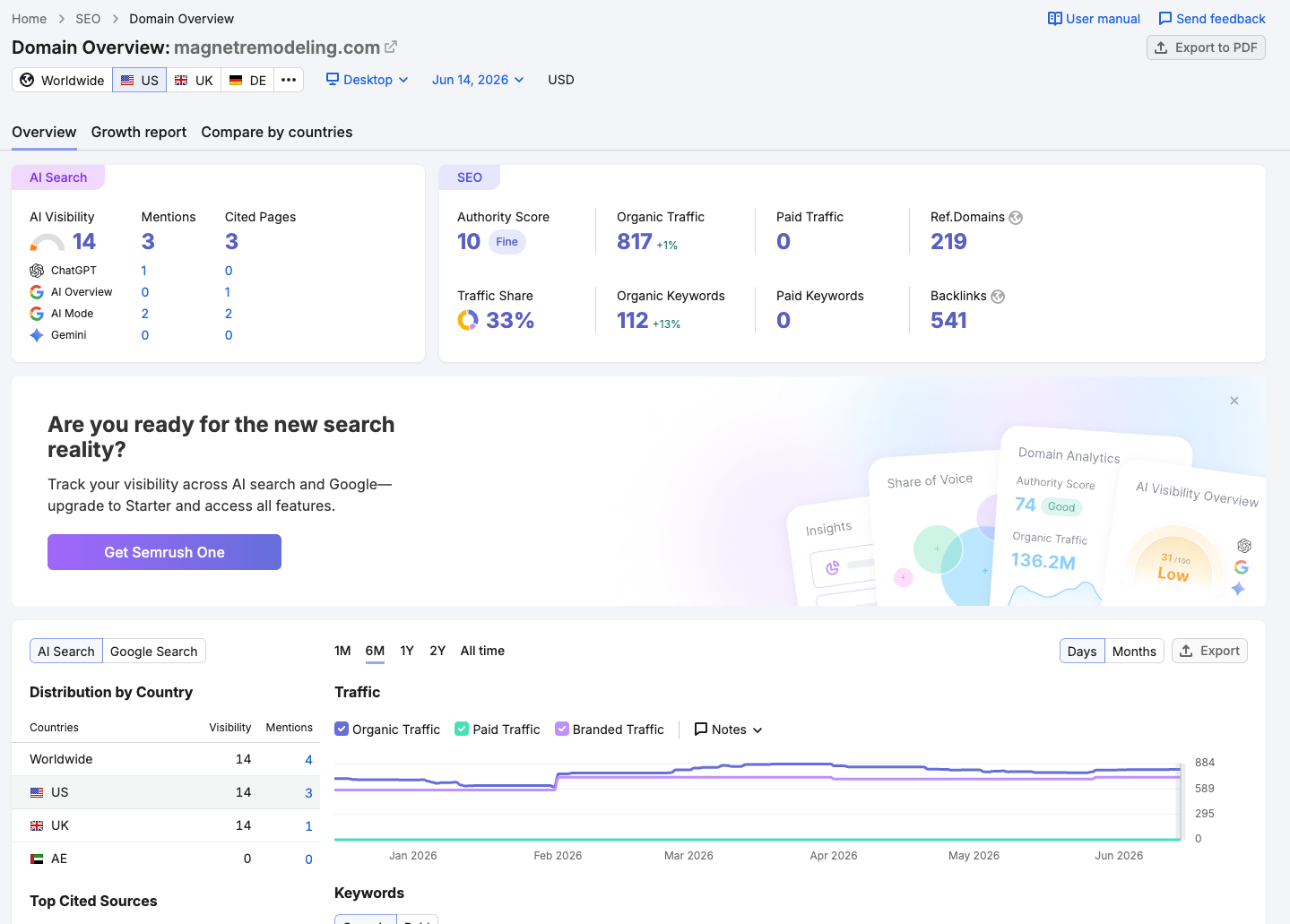Select the 2Y time range
The image size is (1290, 924).
click(437, 651)
